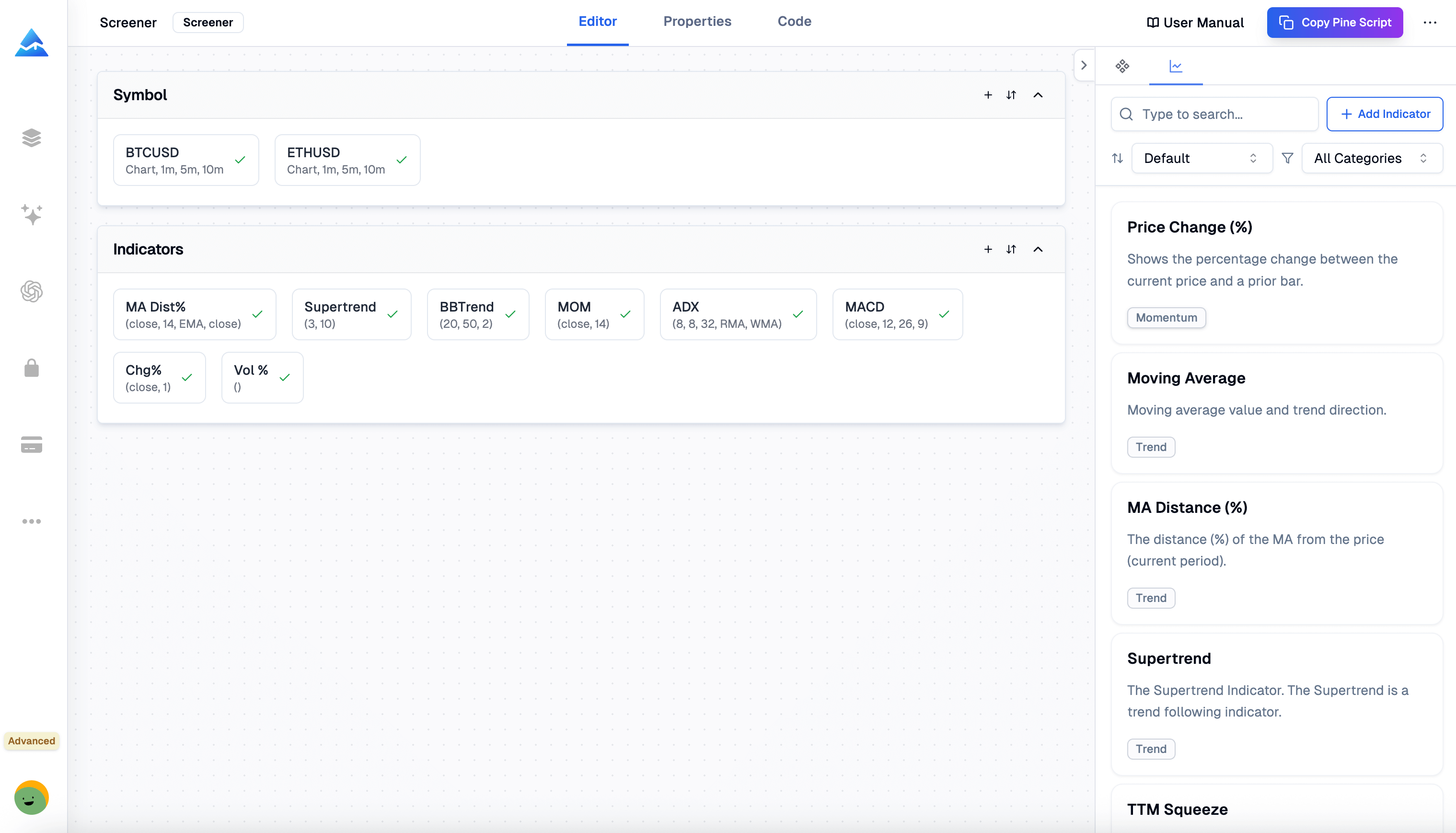
Task: Open the AI sparkles icon in sidebar
Action: (x=32, y=215)
